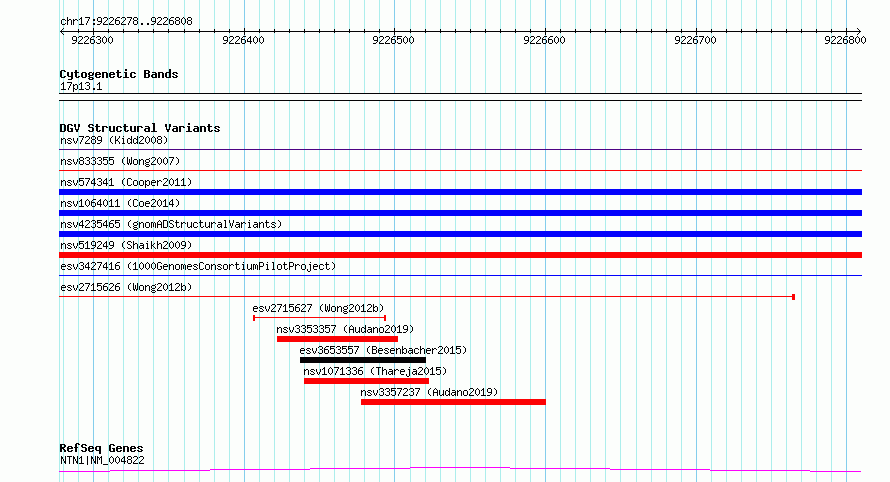Viewport: 890px width, 482px height.
Task: Open the NTN1|NM_004822 gene label
Action: pyautogui.click(x=102, y=460)
